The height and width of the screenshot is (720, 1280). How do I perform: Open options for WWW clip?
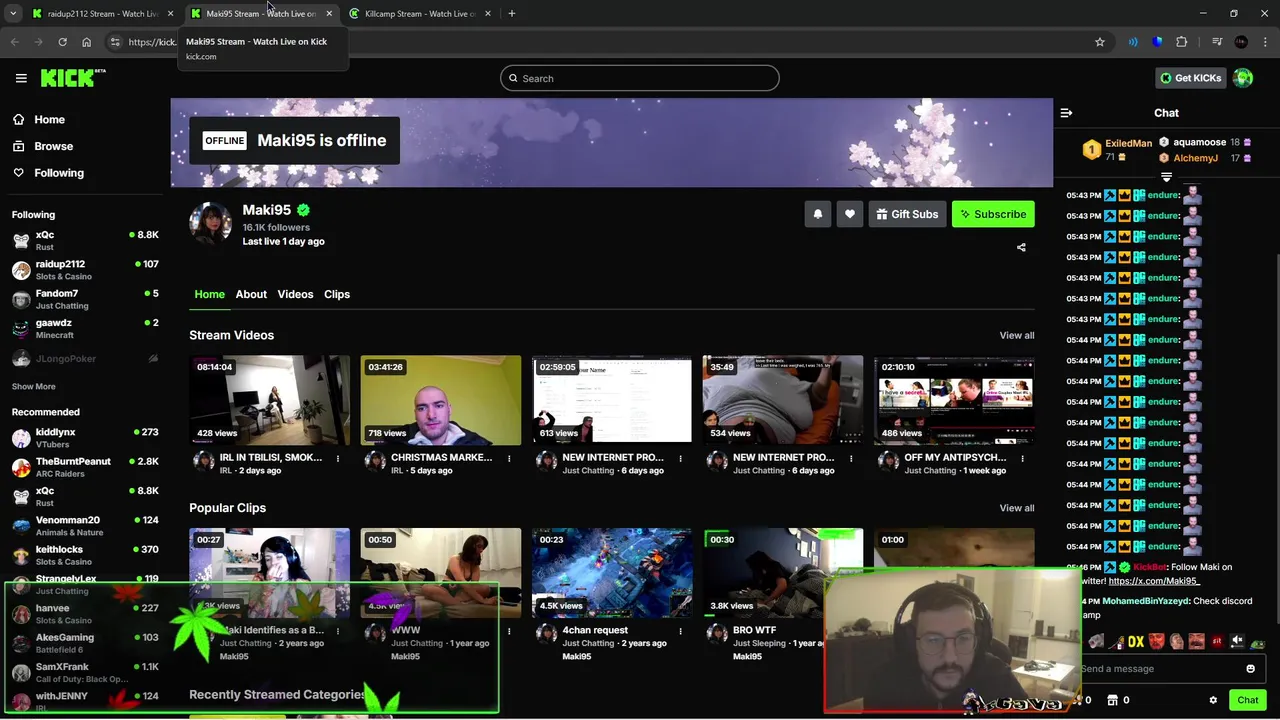[509, 631]
